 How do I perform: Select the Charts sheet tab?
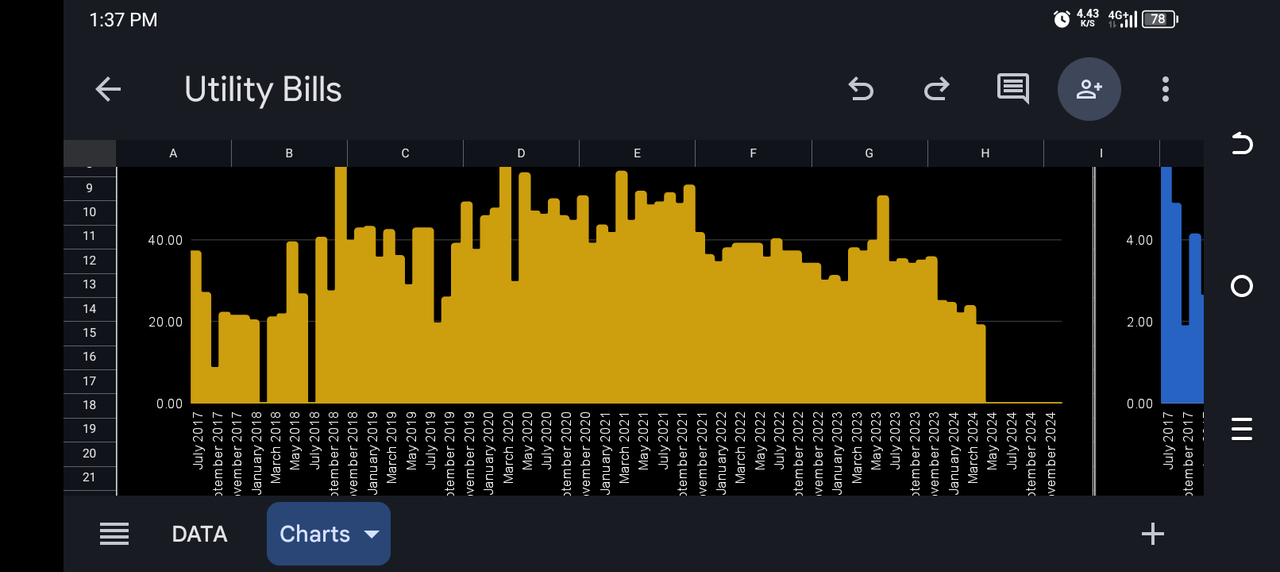328,534
